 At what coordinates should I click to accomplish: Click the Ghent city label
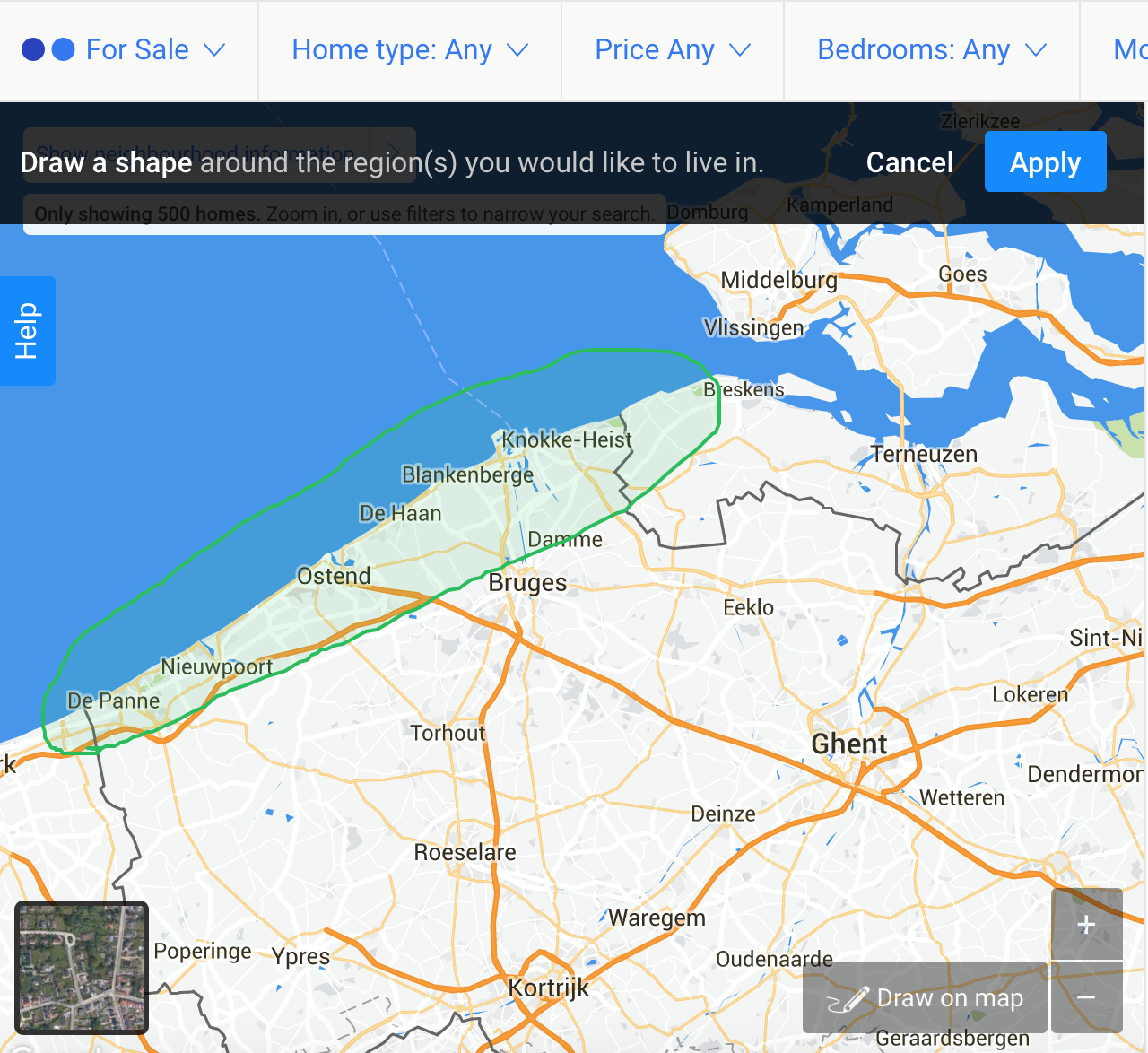pyautogui.click(x=848, y=744)
